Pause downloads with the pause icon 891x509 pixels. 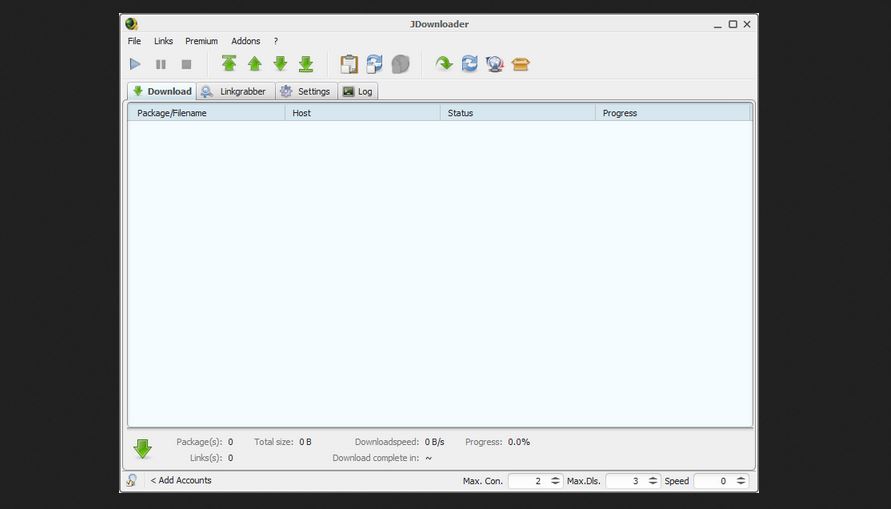pyautogui.click(x=161, y=64)
